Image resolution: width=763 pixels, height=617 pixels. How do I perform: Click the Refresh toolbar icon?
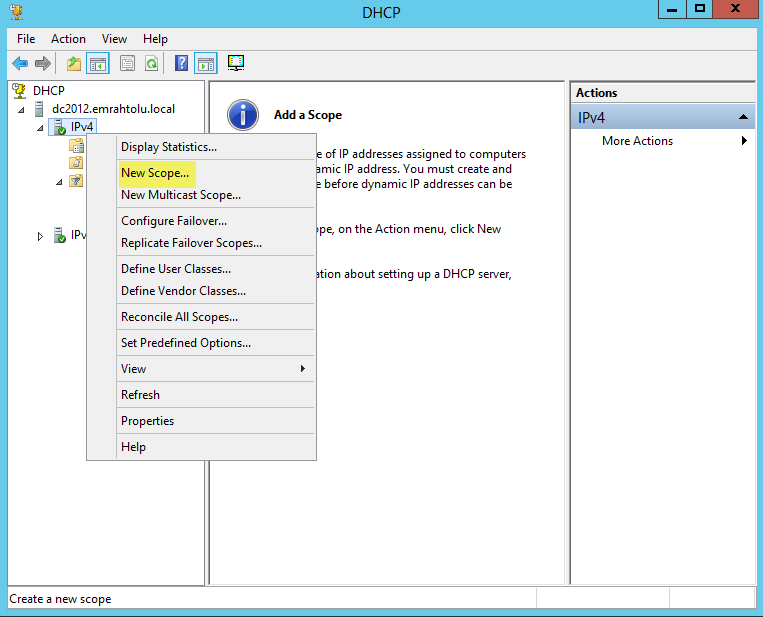152,63
